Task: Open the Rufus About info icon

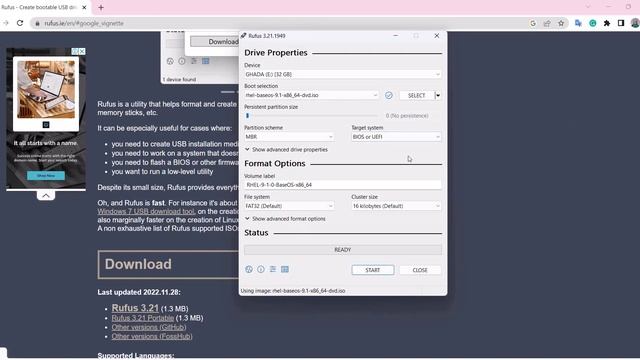Action: pos(261,269)
